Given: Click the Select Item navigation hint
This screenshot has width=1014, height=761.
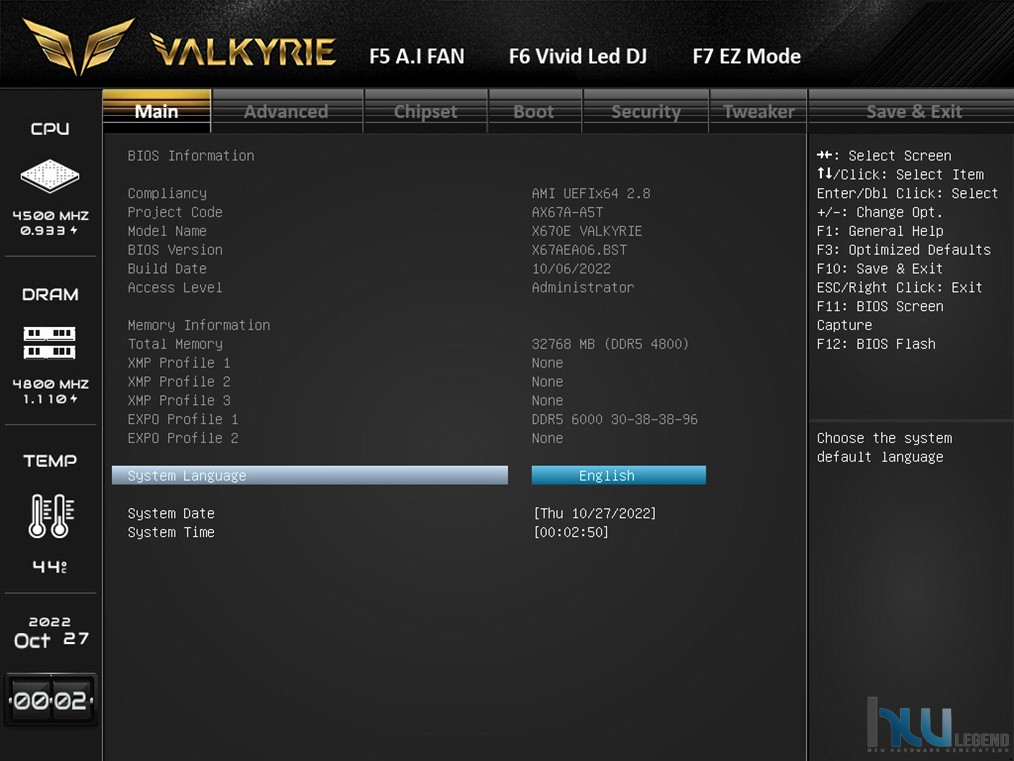Looking at the screenshot, I should 901,175.
